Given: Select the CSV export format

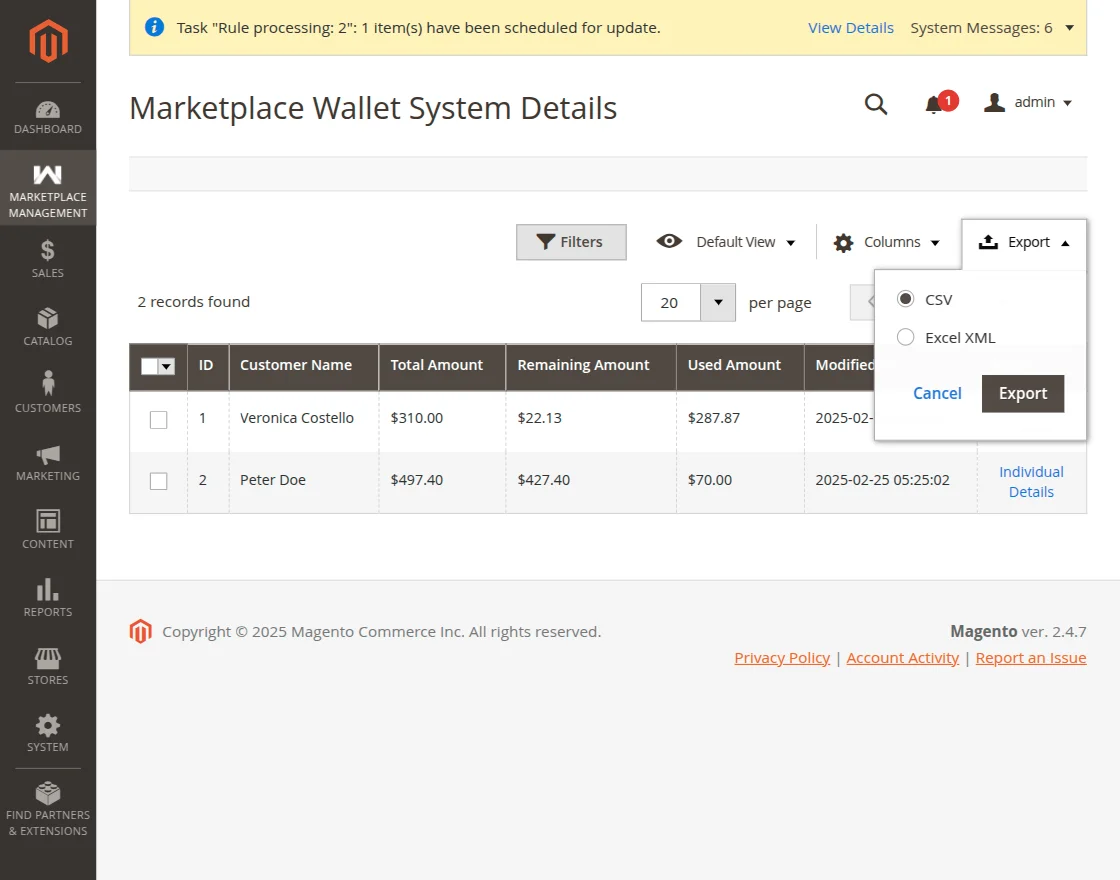Looking at the screenshot, I should (x=905, y=298).
